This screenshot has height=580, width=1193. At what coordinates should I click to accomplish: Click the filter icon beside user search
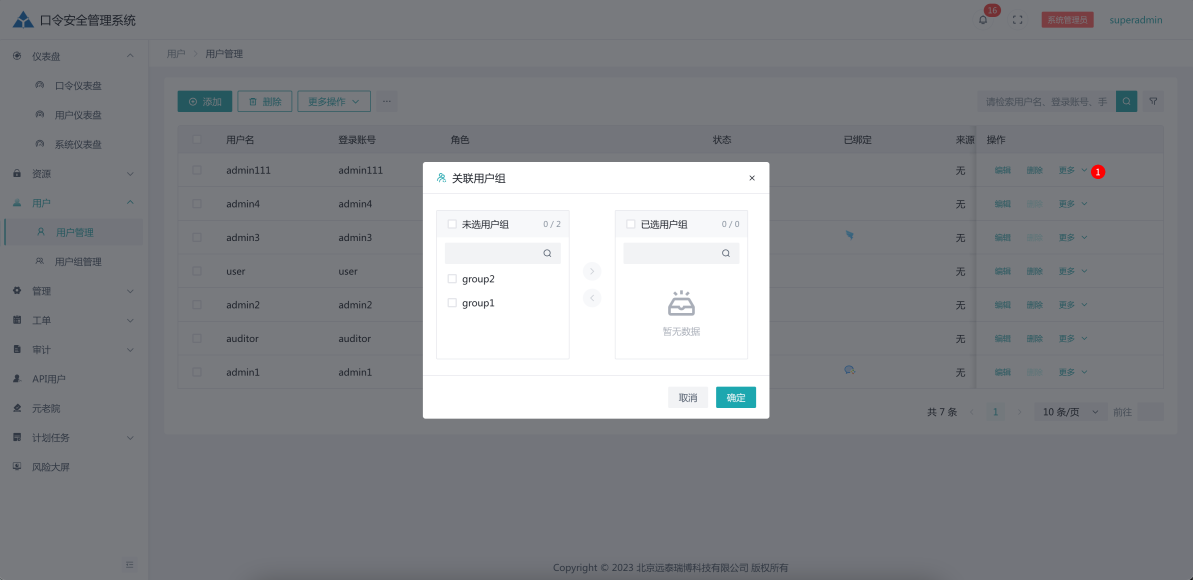[1153, 101]
